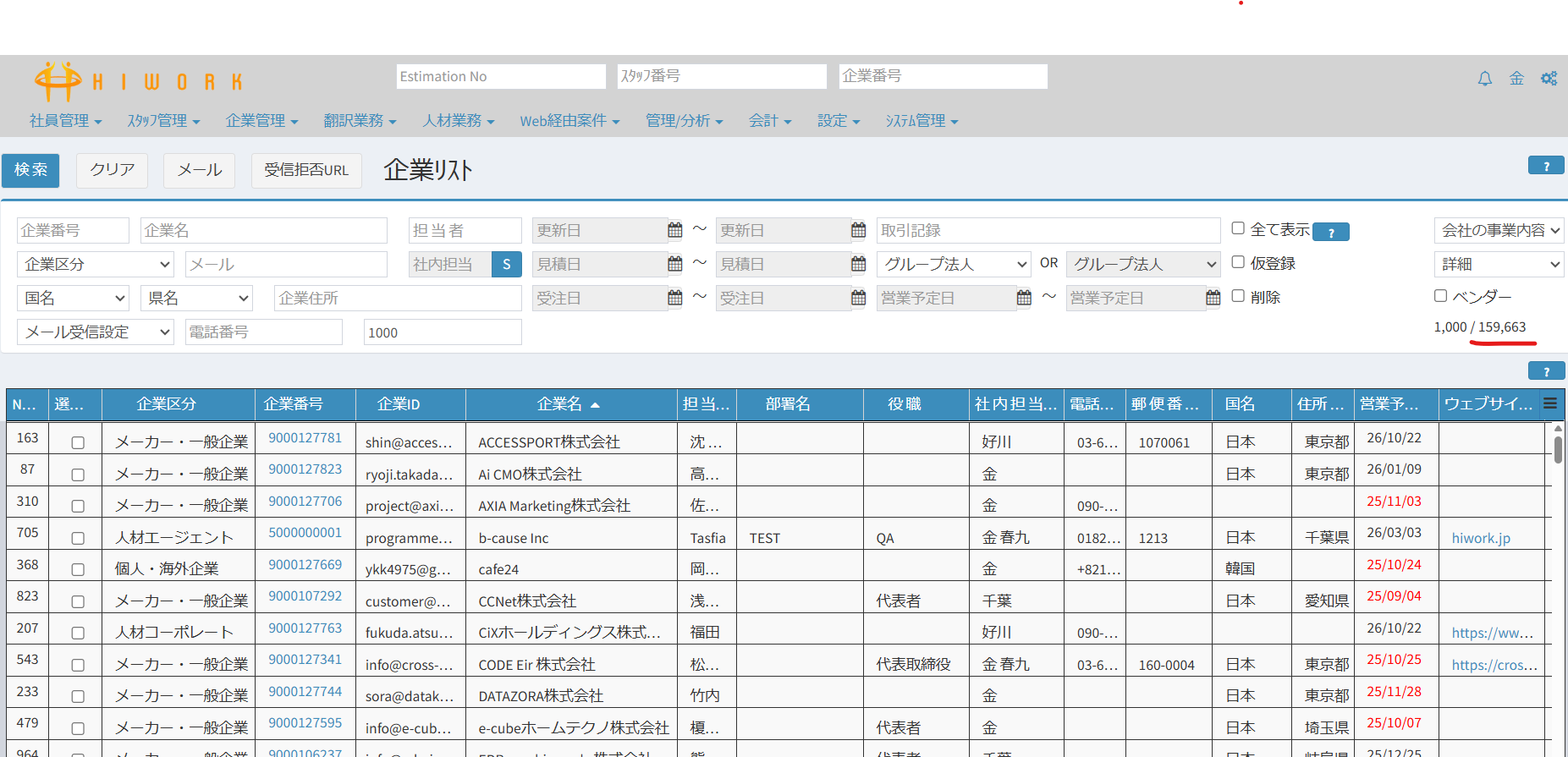The width and height of the screenshot is (1568, 757).
Task: Click help icon next to 全て表示
Action: (x=1331, y=232)
